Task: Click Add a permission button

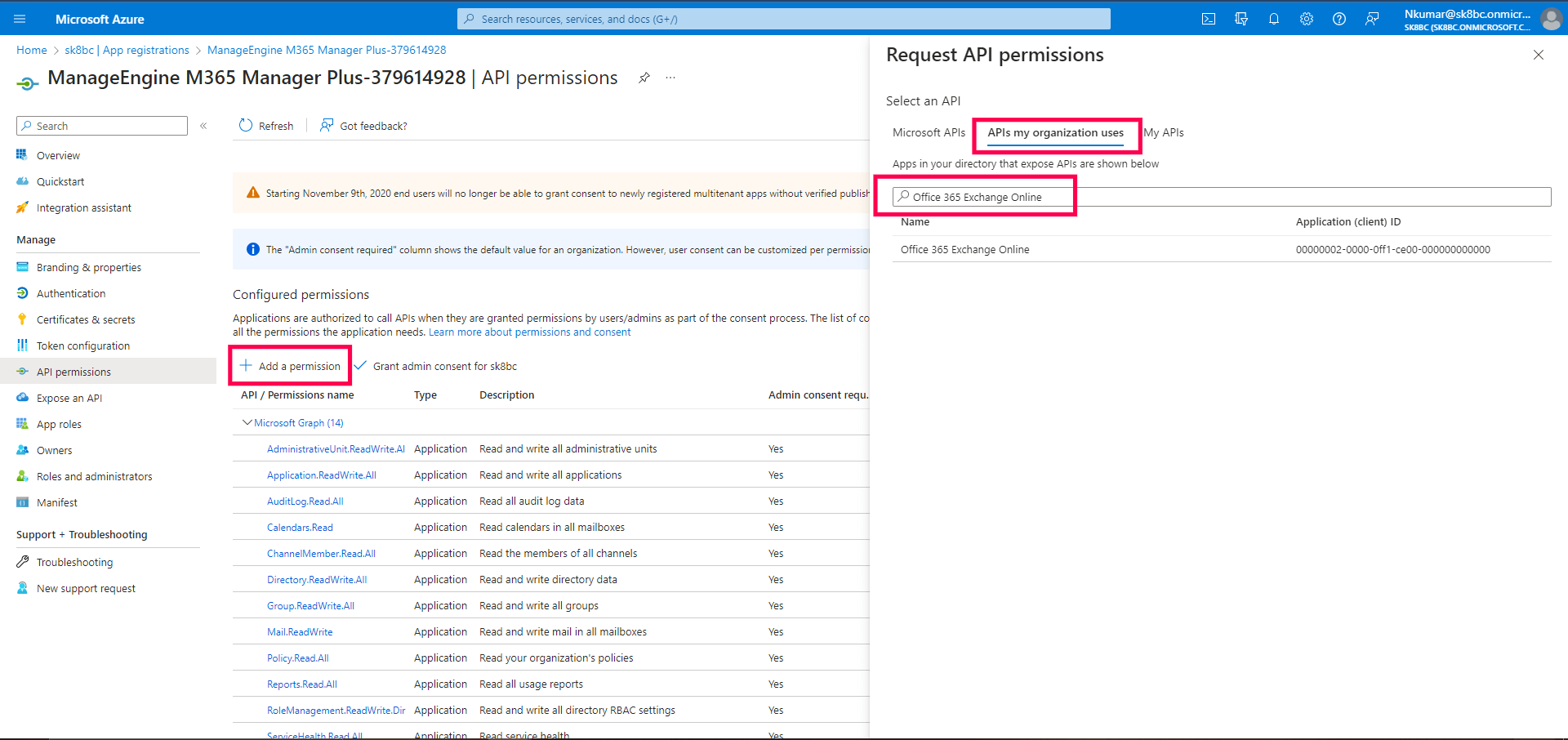Action: 291,366
